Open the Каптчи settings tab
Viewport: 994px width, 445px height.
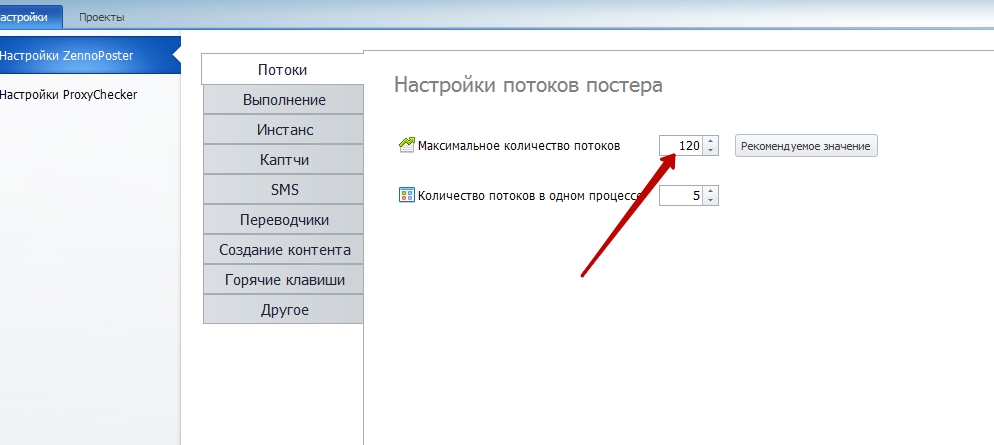pyautogui.click(x=284, y=160)
